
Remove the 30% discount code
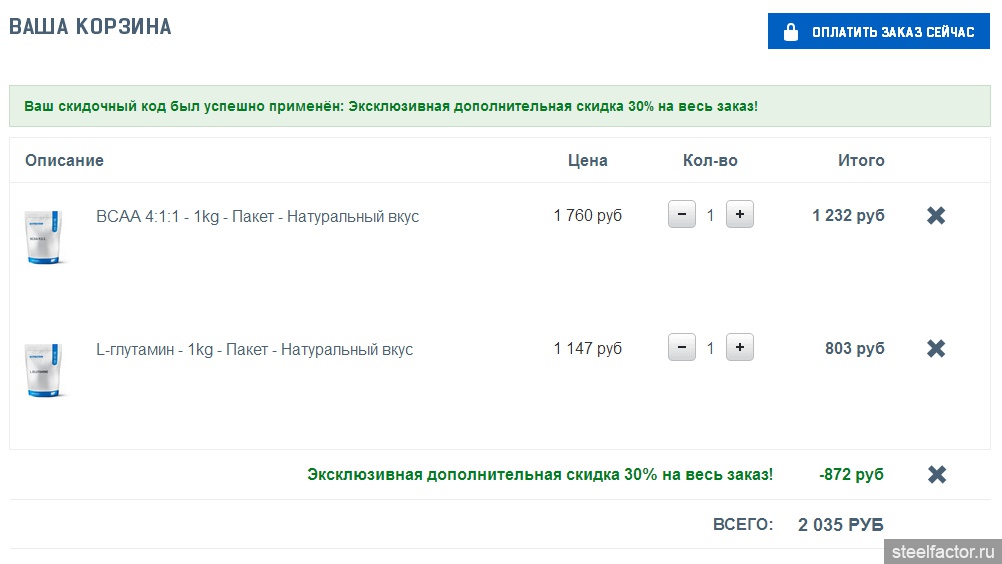tap(936, 475)
